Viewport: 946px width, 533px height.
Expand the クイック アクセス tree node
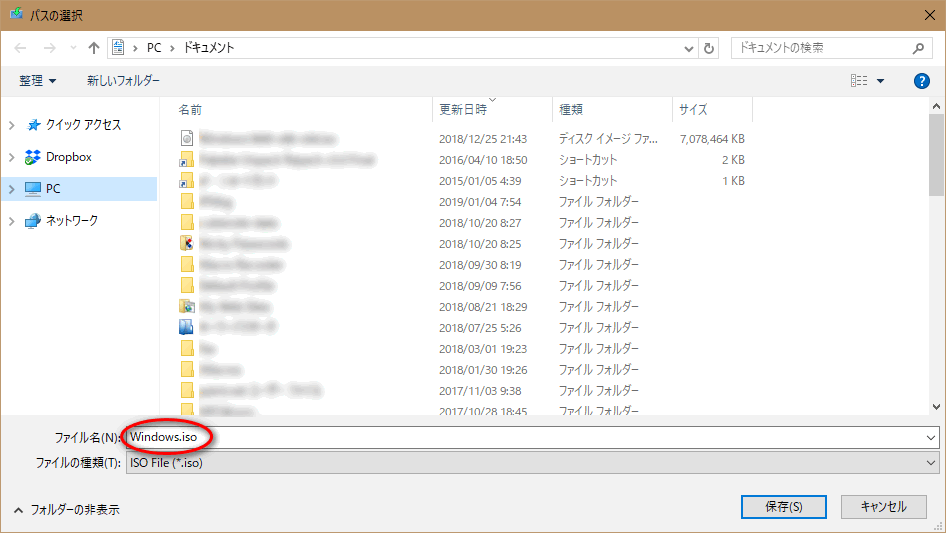[x=11, y=125]
